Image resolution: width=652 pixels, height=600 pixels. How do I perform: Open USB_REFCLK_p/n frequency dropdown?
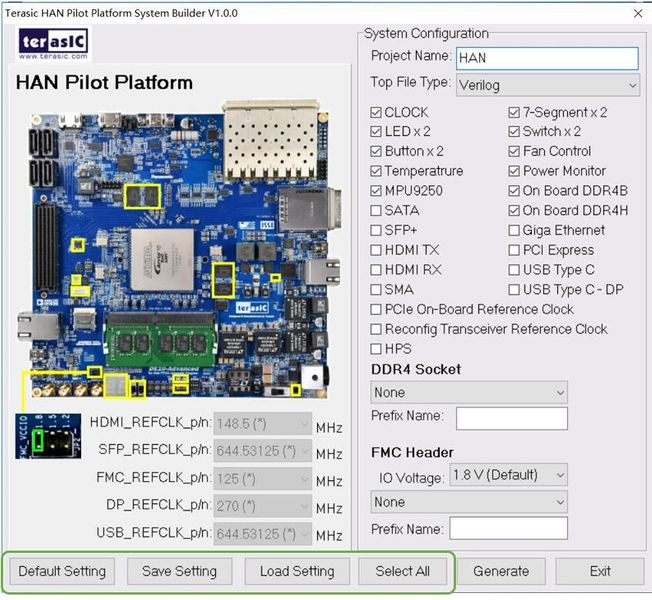click(x=262, y=533)
